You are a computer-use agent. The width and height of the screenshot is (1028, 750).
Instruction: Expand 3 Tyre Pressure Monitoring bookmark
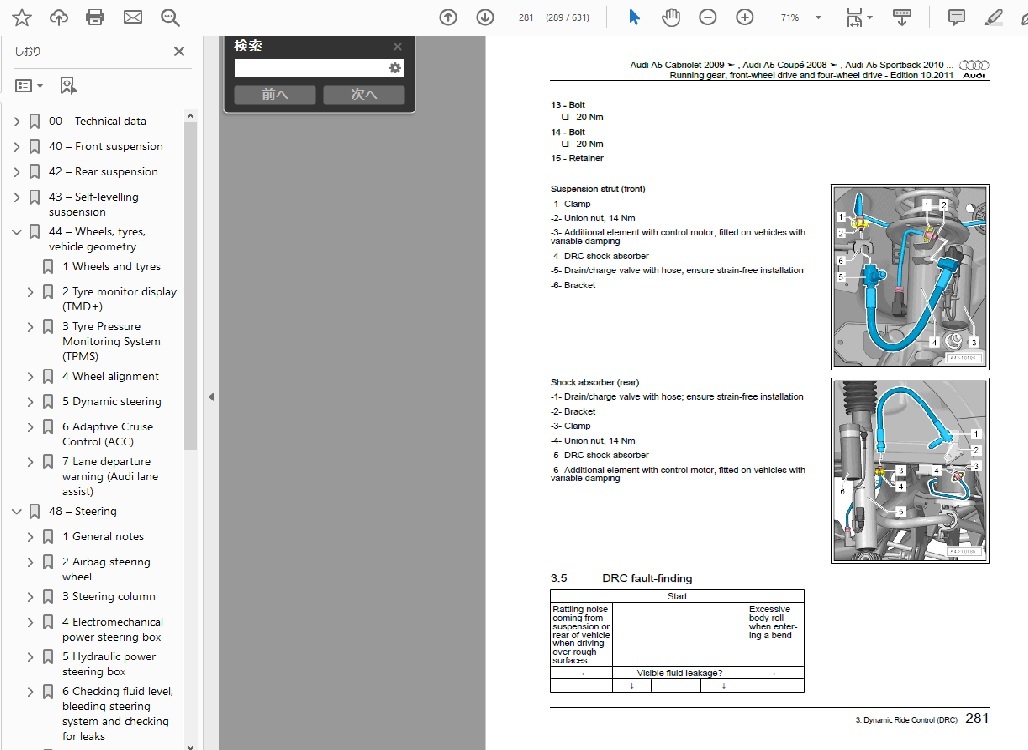point(30,326)
